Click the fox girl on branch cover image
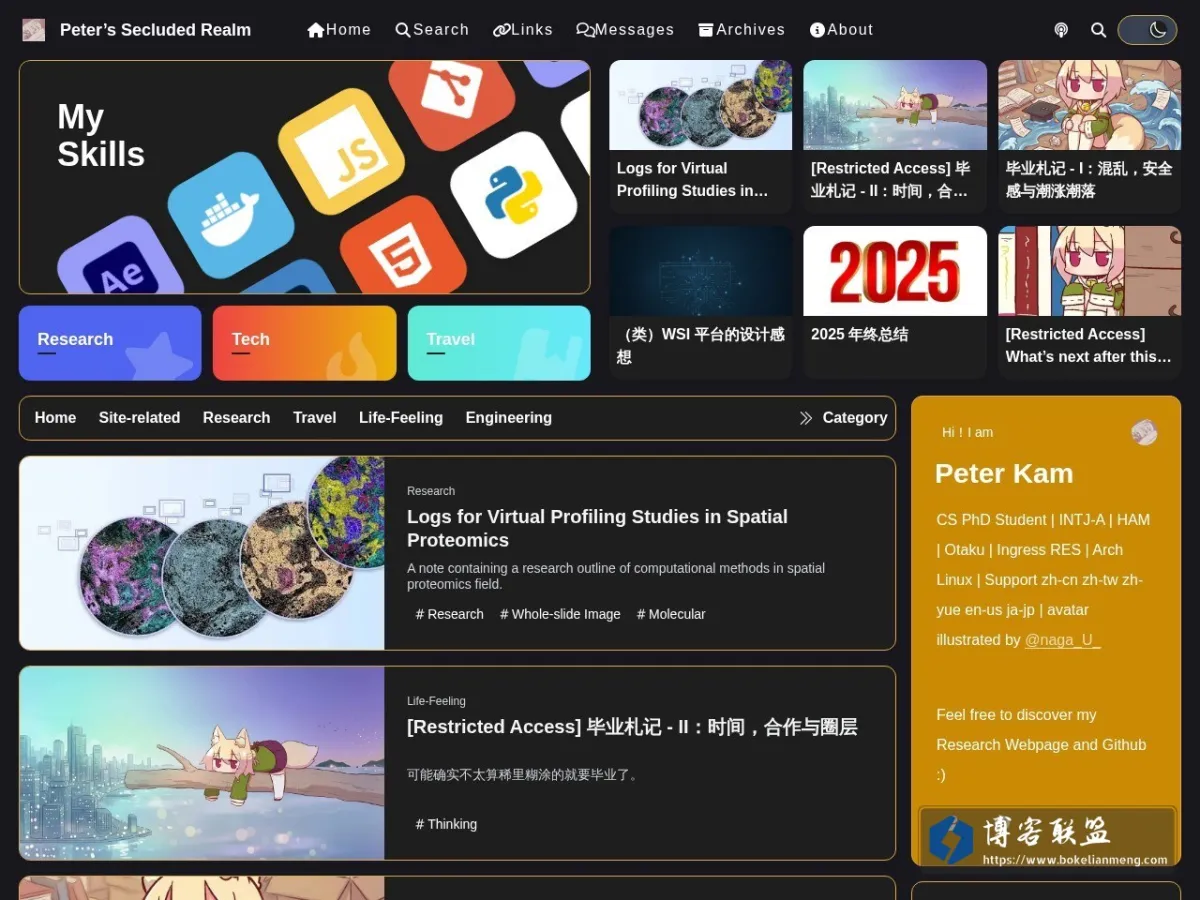The width and height of the screenshot is (1200, 900). [202, 763]
